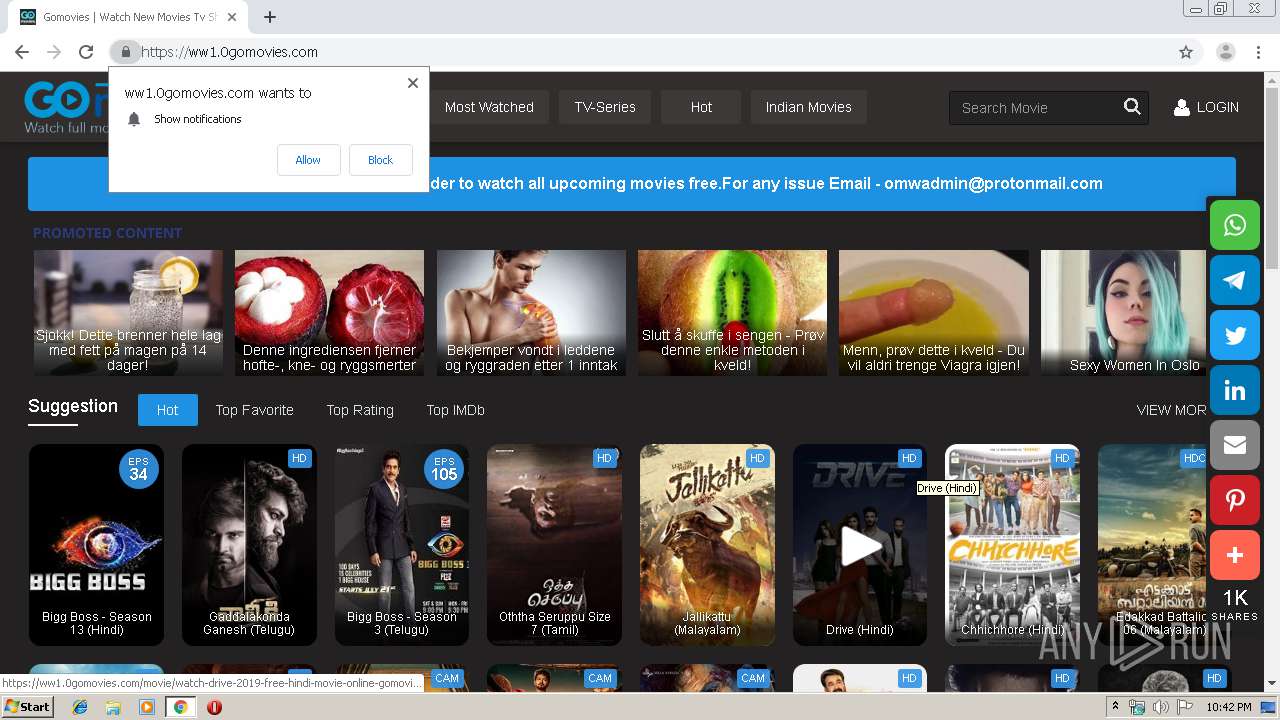Open Edakkad Battalion 06 (Malayalam) poster
1280x720 pixels.
tap(1153, 546)
